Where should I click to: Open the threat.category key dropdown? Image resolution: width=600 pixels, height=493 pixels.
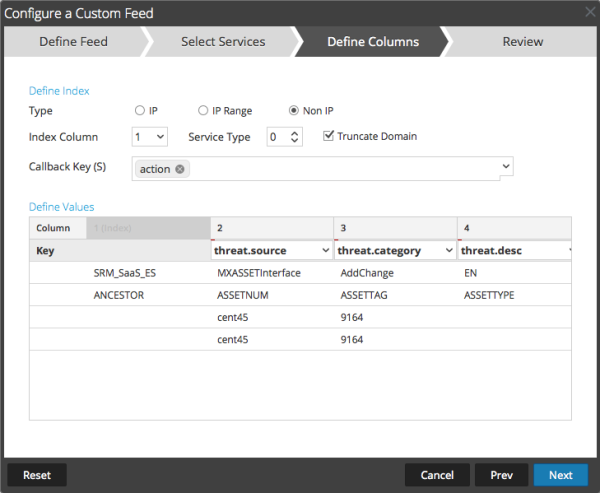tap(448, 250)
